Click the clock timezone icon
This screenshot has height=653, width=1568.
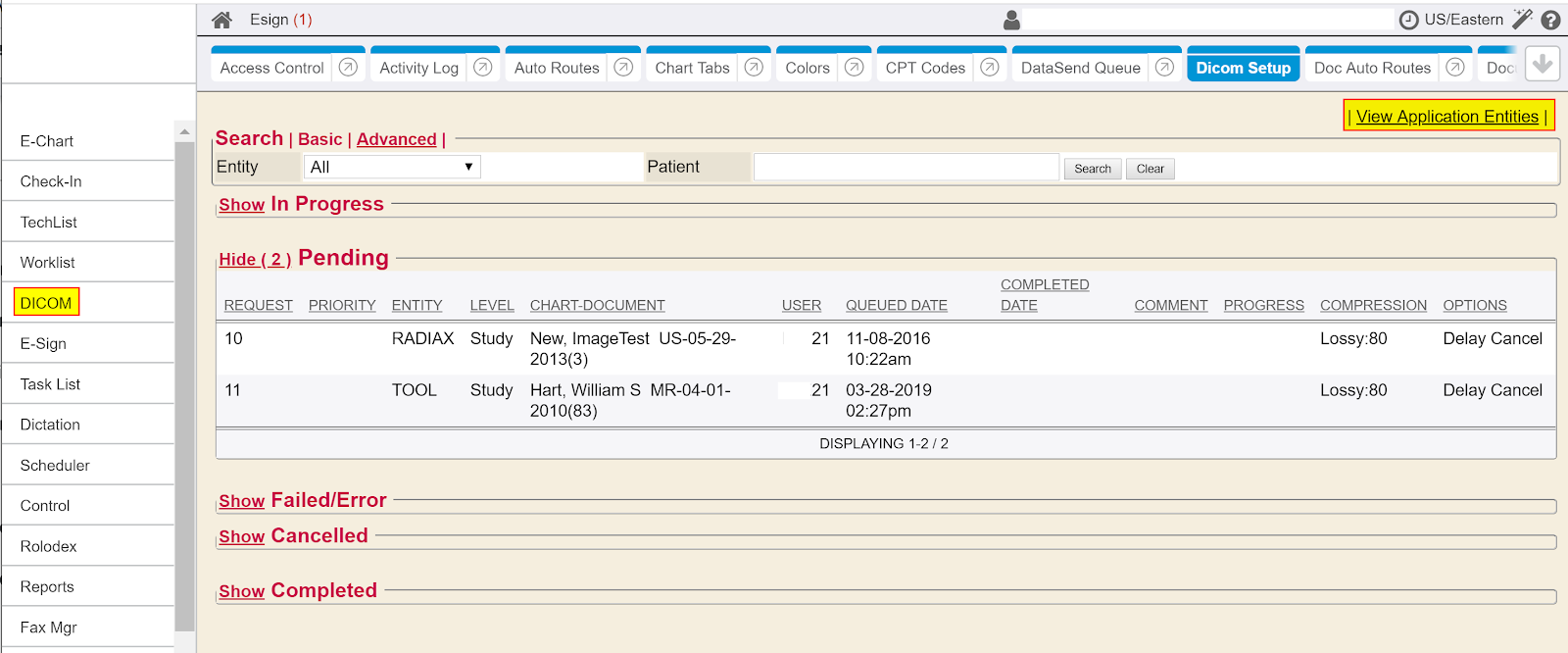coord(1408,20)
